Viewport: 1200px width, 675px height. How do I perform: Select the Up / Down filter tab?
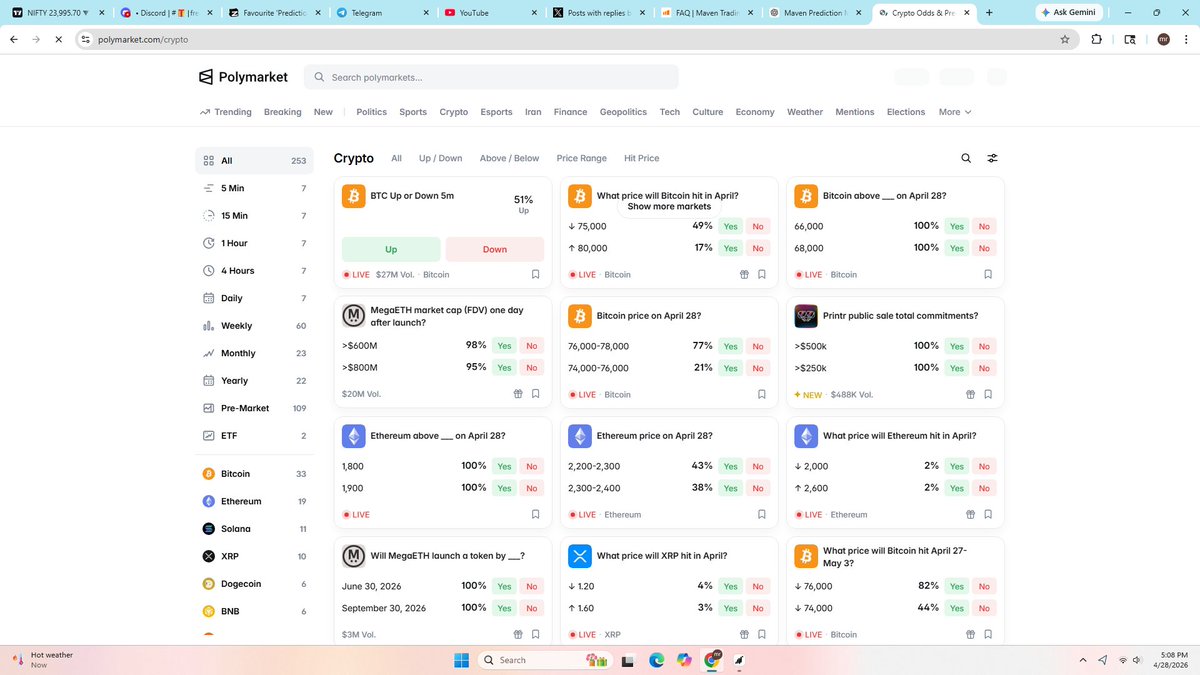coord(441,158)
